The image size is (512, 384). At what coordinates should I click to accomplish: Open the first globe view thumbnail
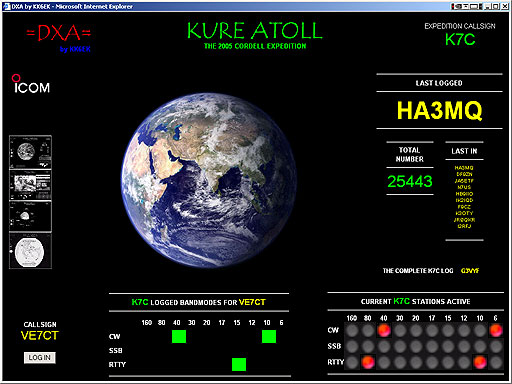coord(30,152)
